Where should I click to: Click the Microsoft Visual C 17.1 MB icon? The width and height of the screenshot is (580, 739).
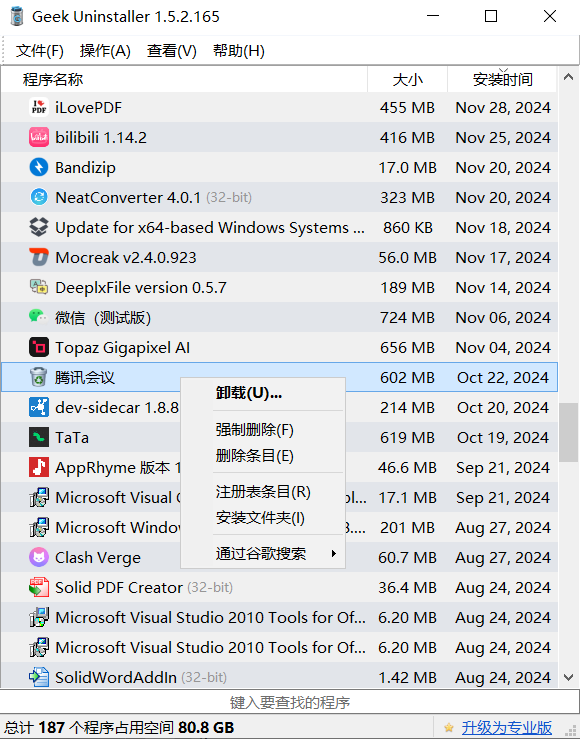point(39,497)
